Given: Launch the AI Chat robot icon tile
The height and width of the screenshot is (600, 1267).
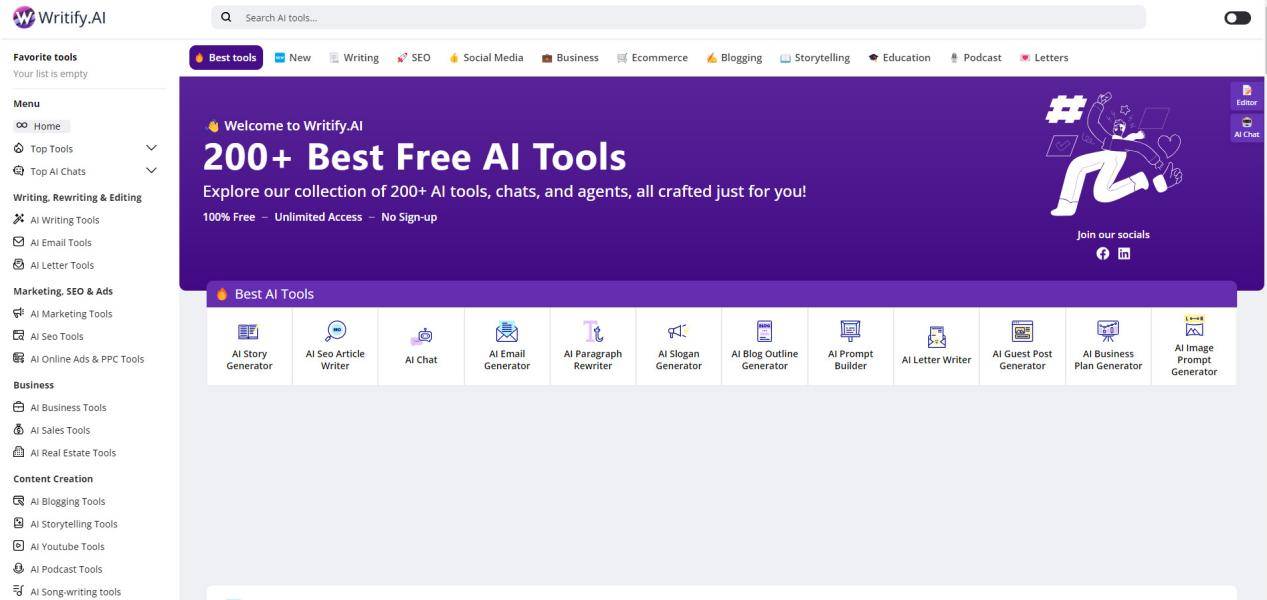Looking at the screenshot, I should [421, 337].
